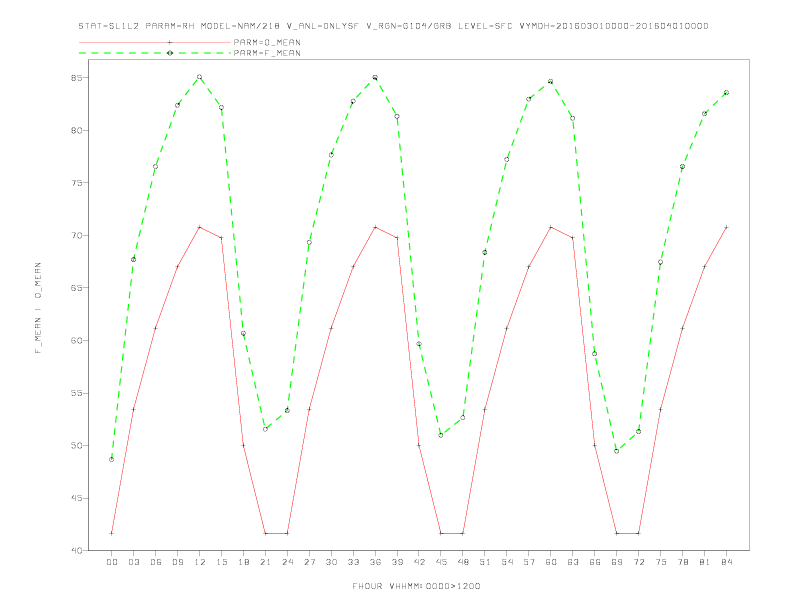The height and width of the screenshot is (612, 792).
Task: Click x-axis forecast hour label 51
Action: [485, 562]
